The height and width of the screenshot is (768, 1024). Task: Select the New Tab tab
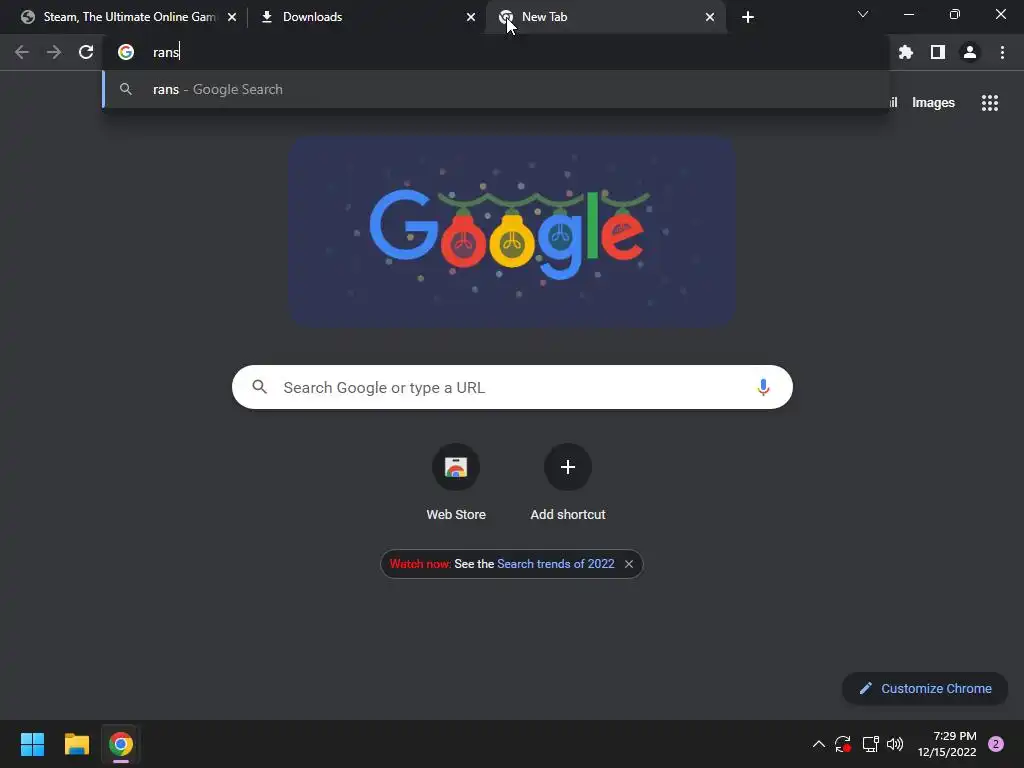tap(606, 17)
